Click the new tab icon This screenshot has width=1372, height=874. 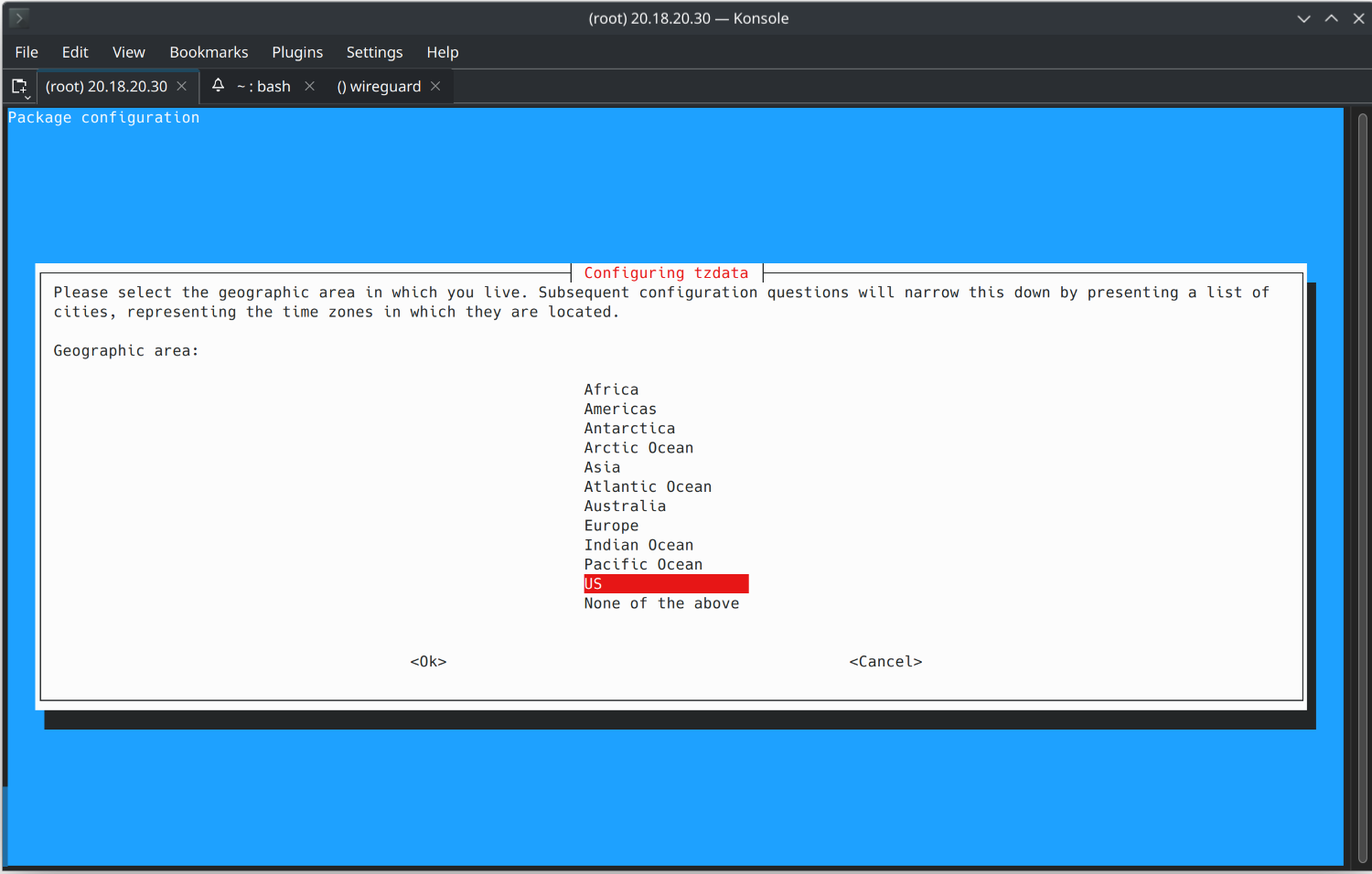[19, 87]
